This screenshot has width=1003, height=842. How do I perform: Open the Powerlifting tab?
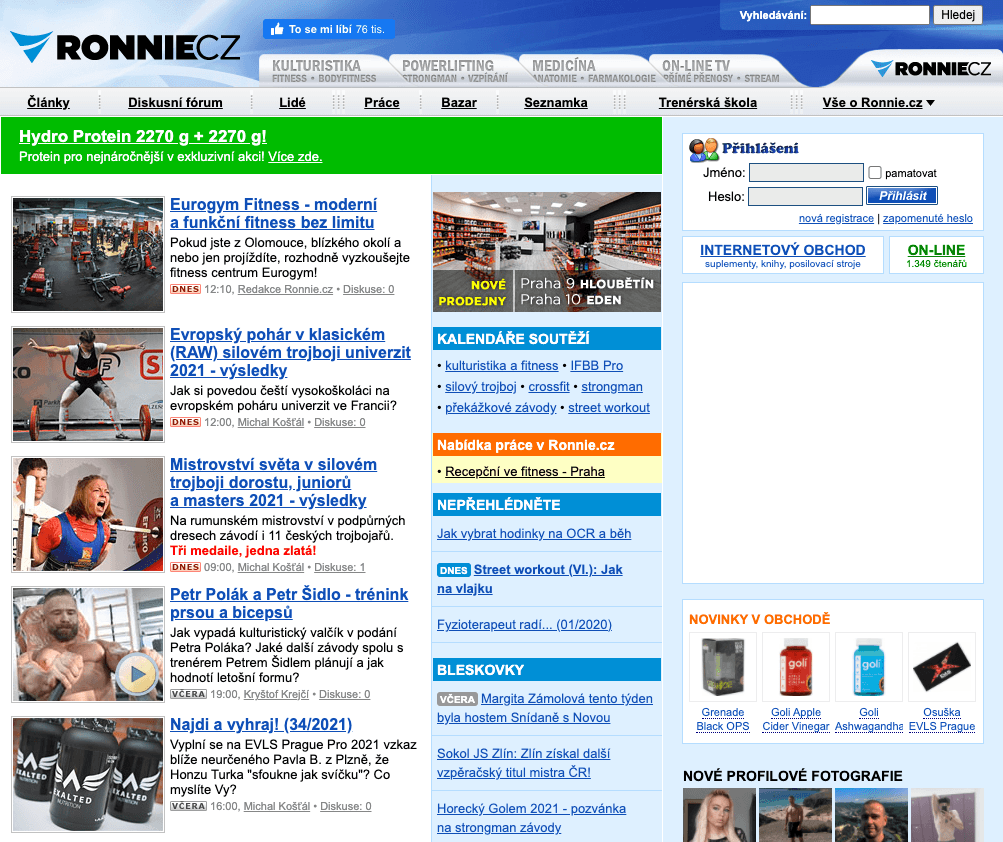point(454,70)
